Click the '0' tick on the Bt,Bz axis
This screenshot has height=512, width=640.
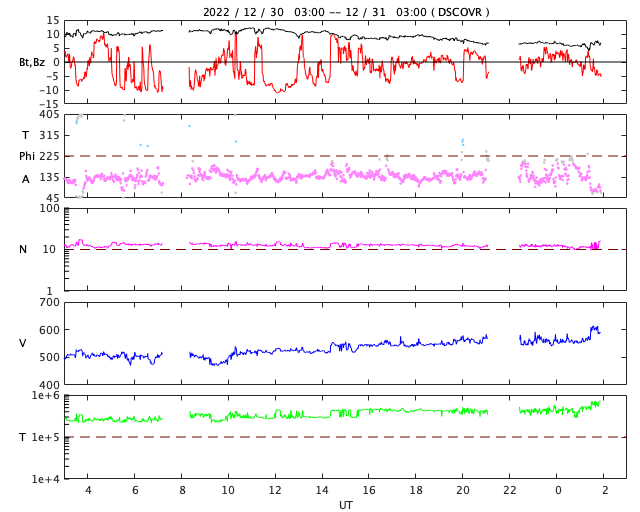click(56, 62)
